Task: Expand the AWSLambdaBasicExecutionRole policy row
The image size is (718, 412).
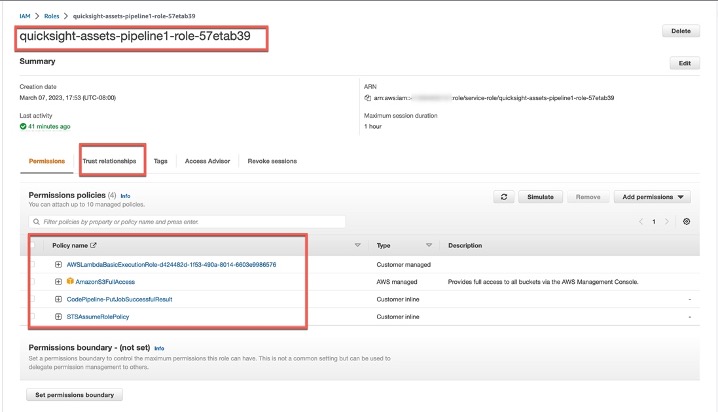Action: tap(58, 265)
